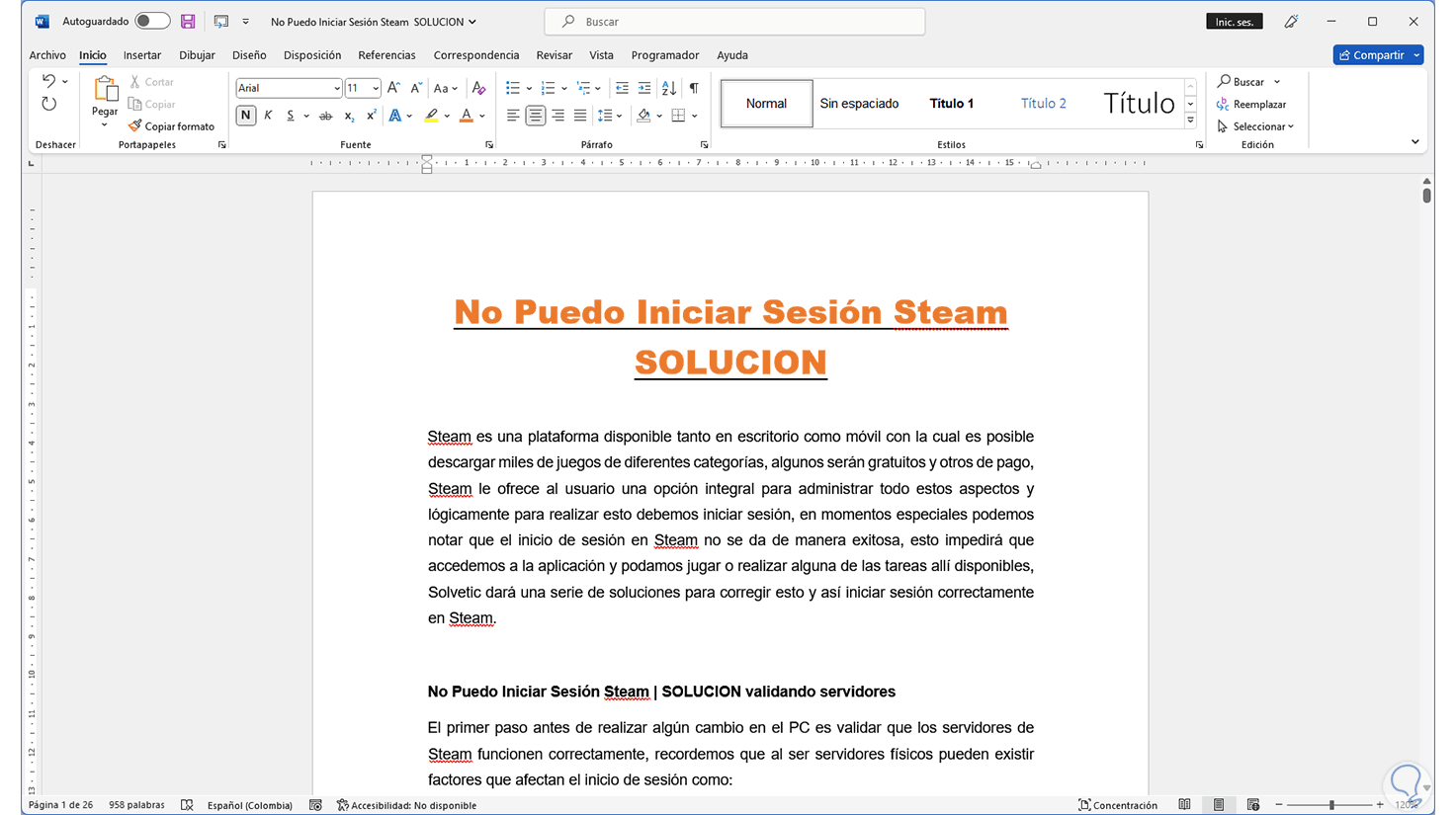The height and width of the screenshot is (815, 1456).
Task: Toggle the Autoguardado switch
Action: coord(152,21)
